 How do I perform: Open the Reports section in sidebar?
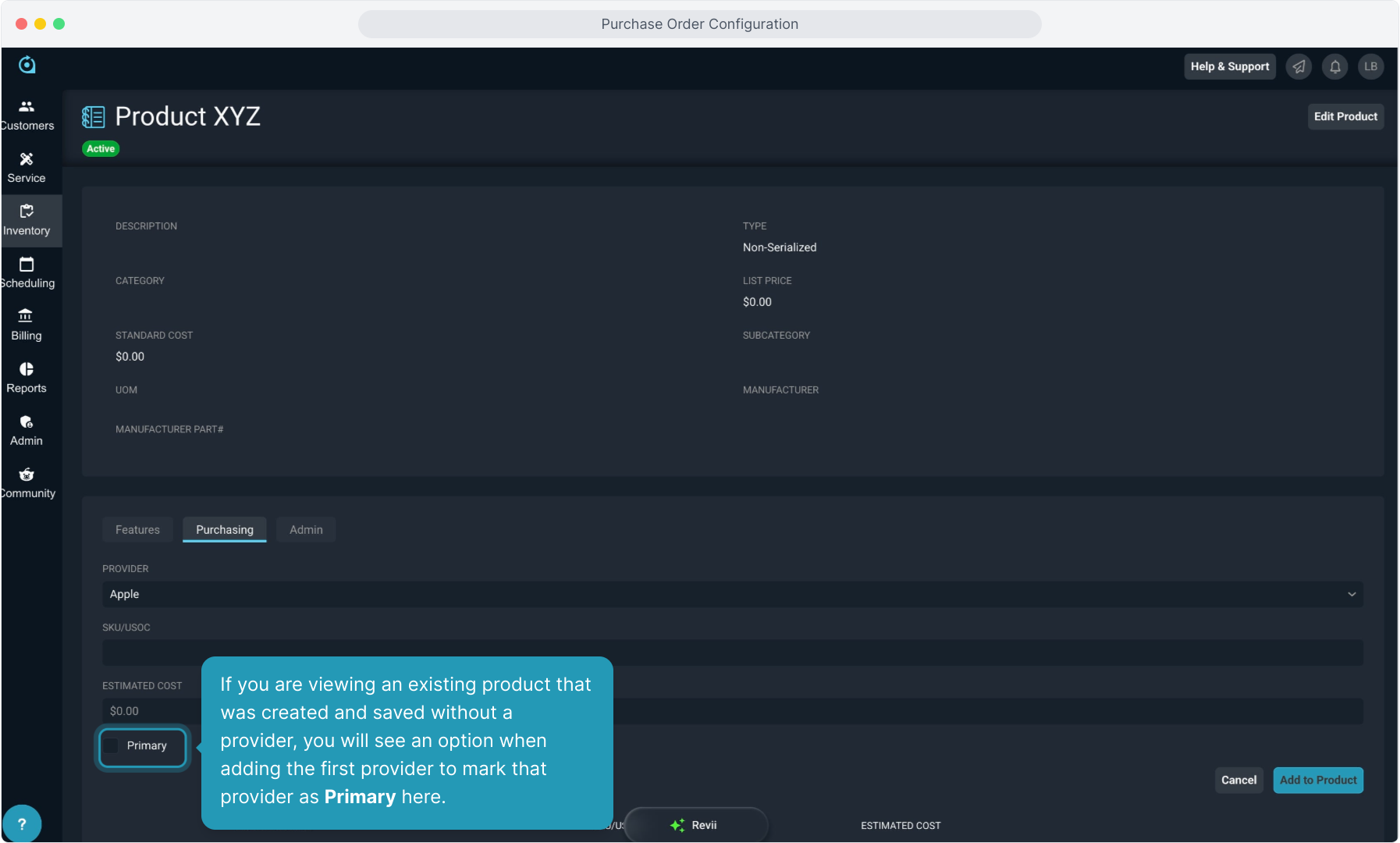[27, 378]
